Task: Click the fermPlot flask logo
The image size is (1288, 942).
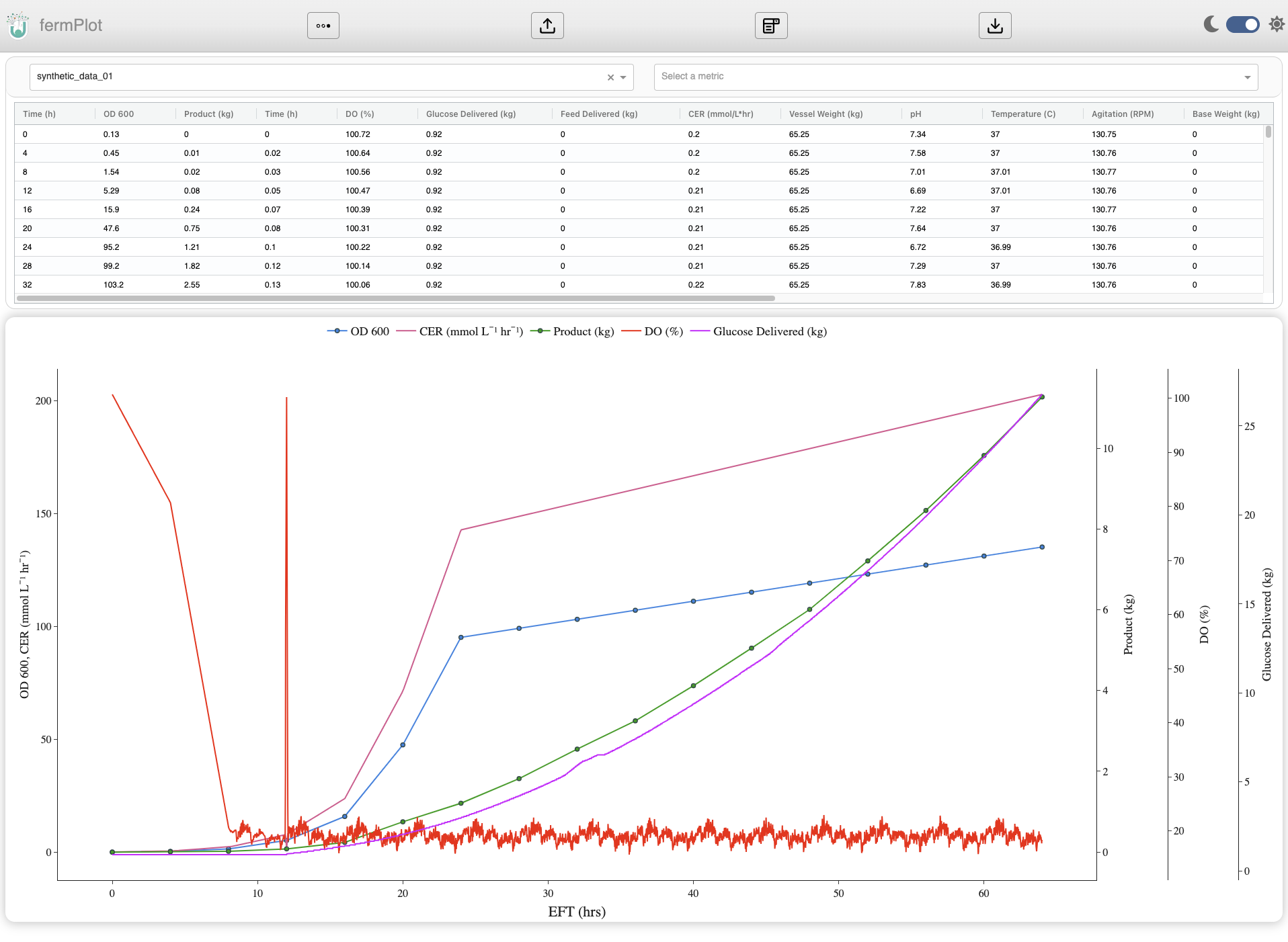Action: [17, 26]
